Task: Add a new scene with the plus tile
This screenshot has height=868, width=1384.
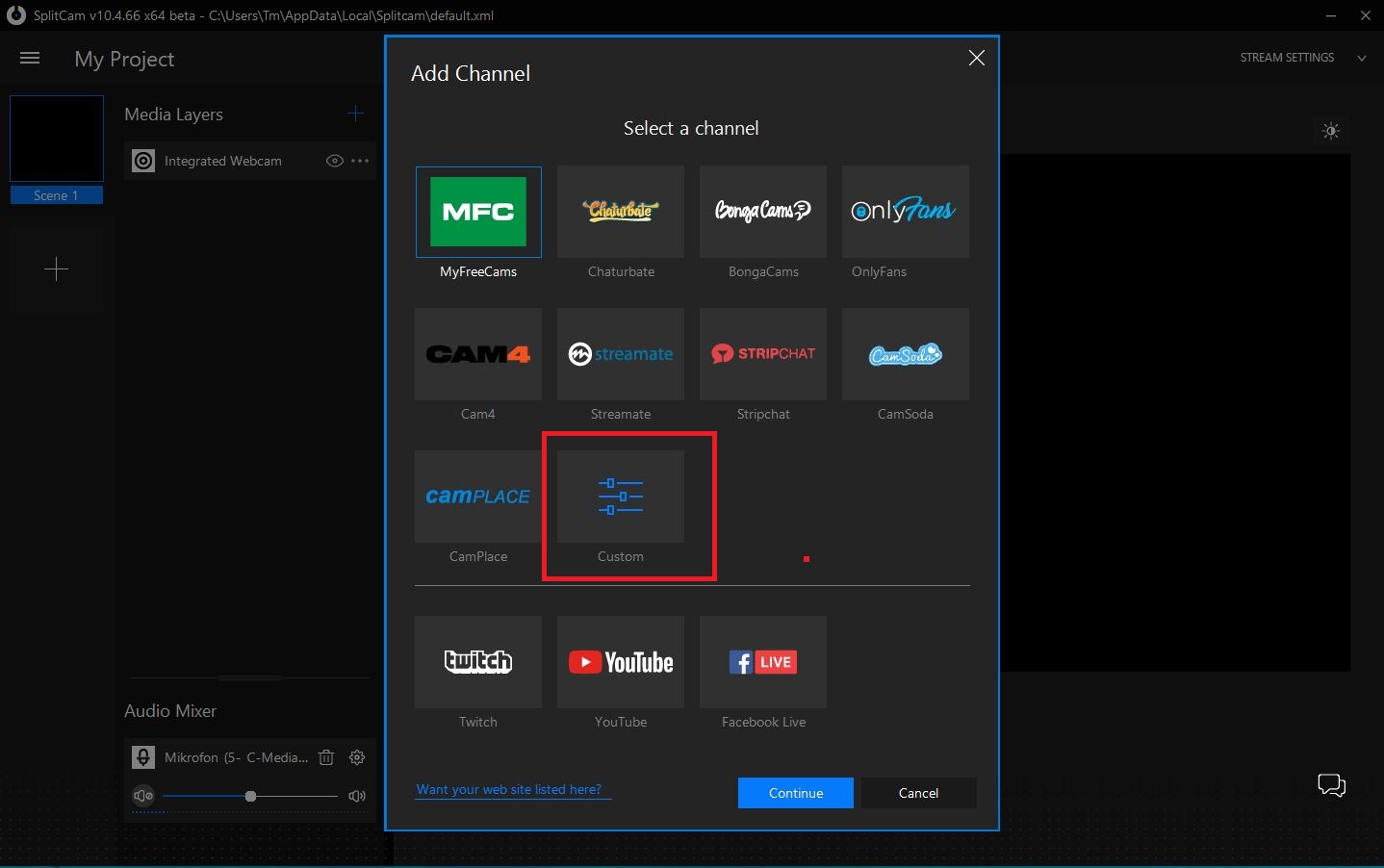Action: click(57, 268)
